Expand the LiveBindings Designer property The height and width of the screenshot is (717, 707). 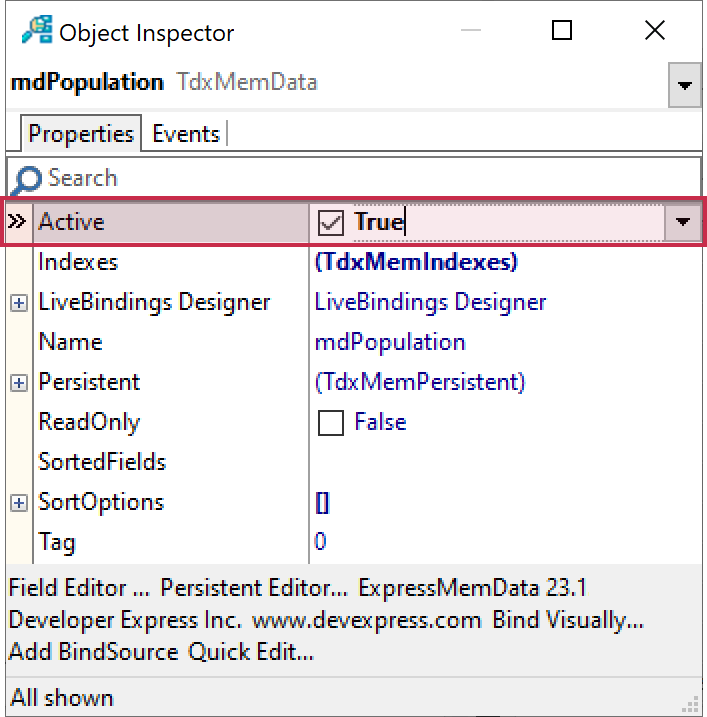19,303
